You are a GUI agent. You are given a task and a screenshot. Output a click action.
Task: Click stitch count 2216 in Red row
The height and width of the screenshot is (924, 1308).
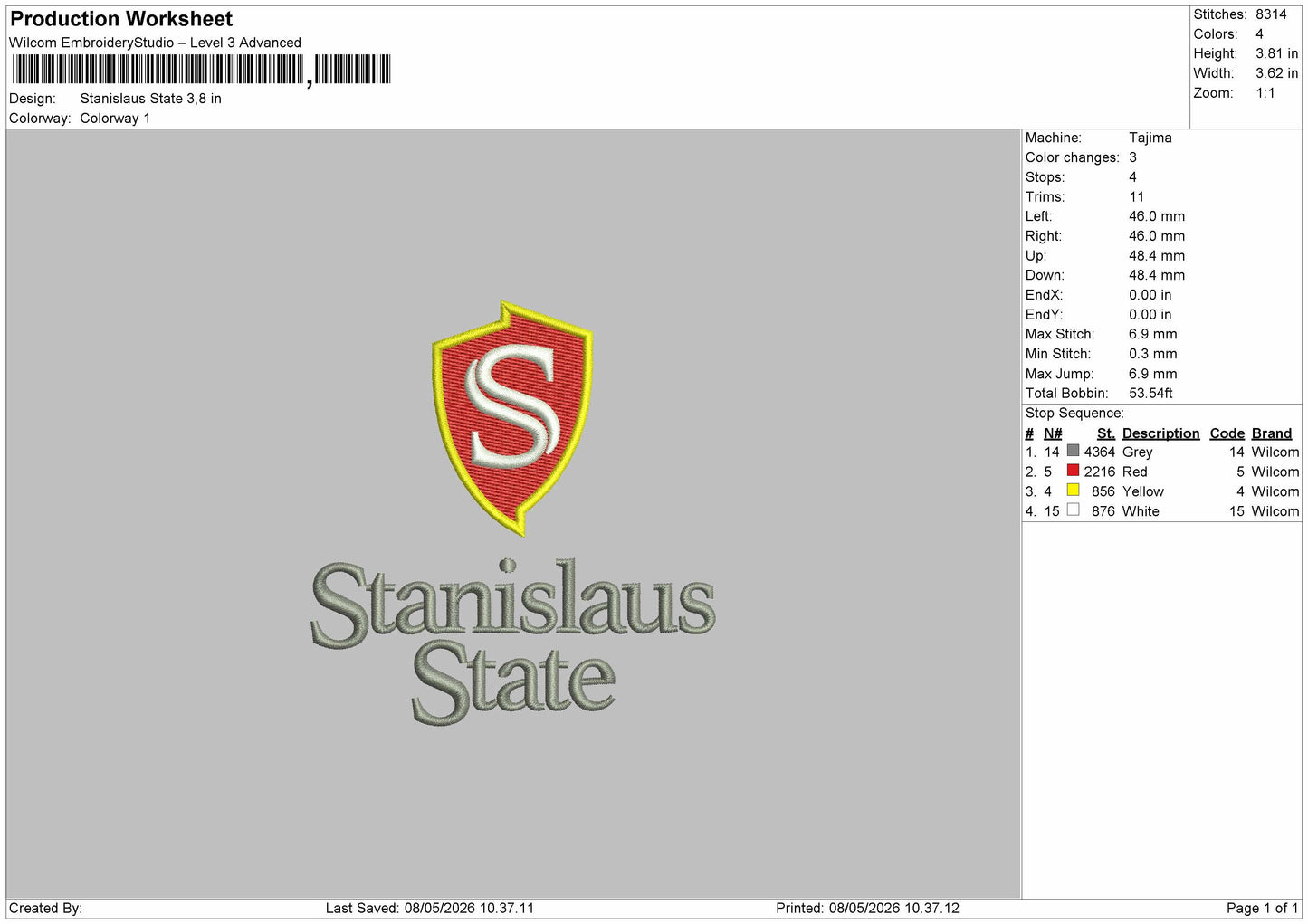point(1099,472)
